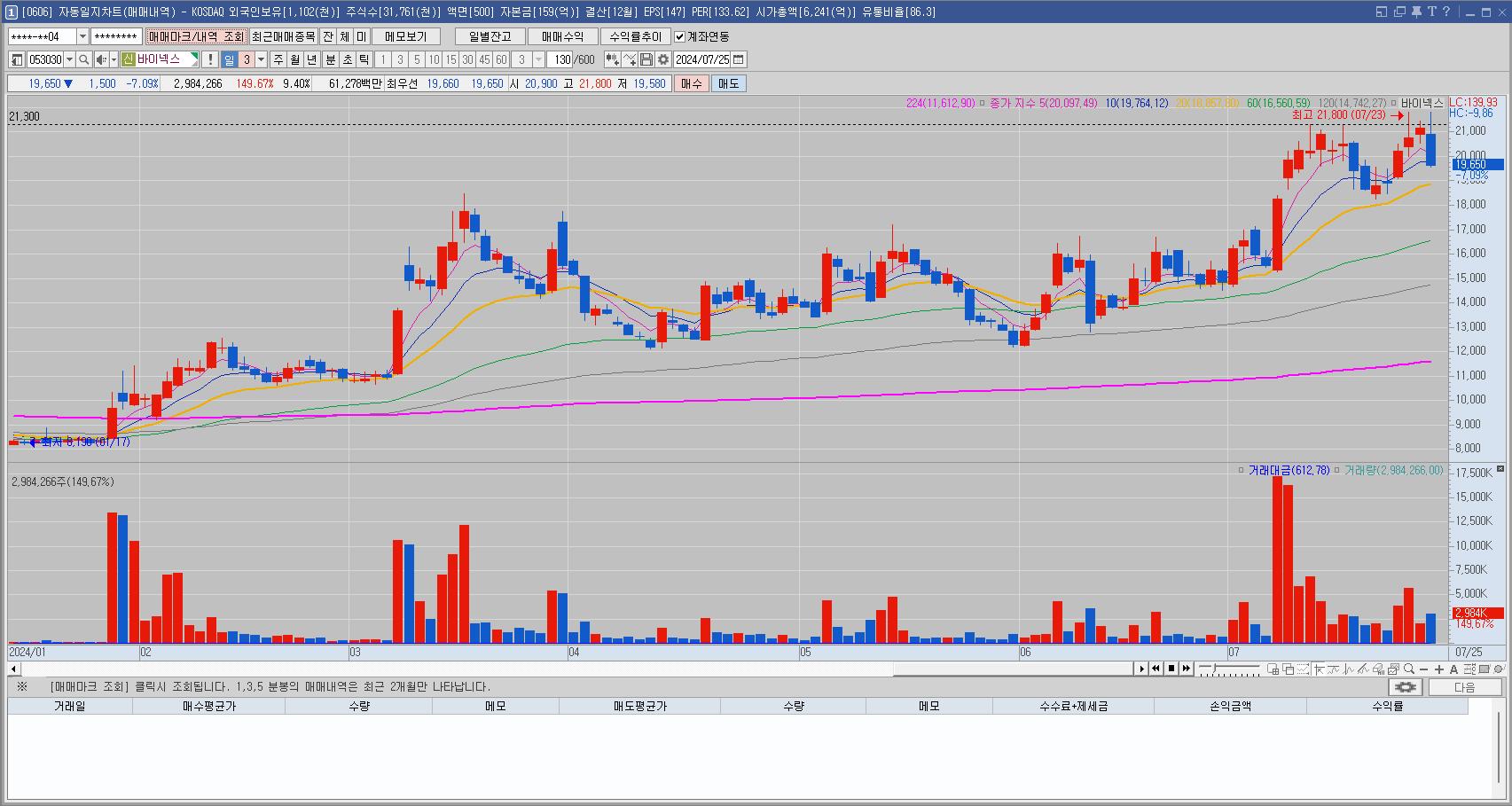Open the 잔 tab button

point(328,36)
